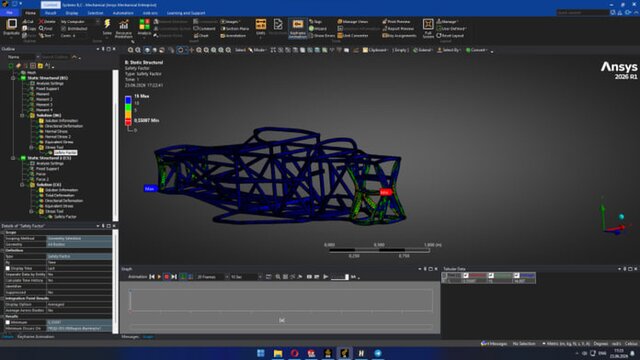The image size is (640, 360).
Task: Collapse Static Structural 2 (C5) node
Action: [13, 158]
